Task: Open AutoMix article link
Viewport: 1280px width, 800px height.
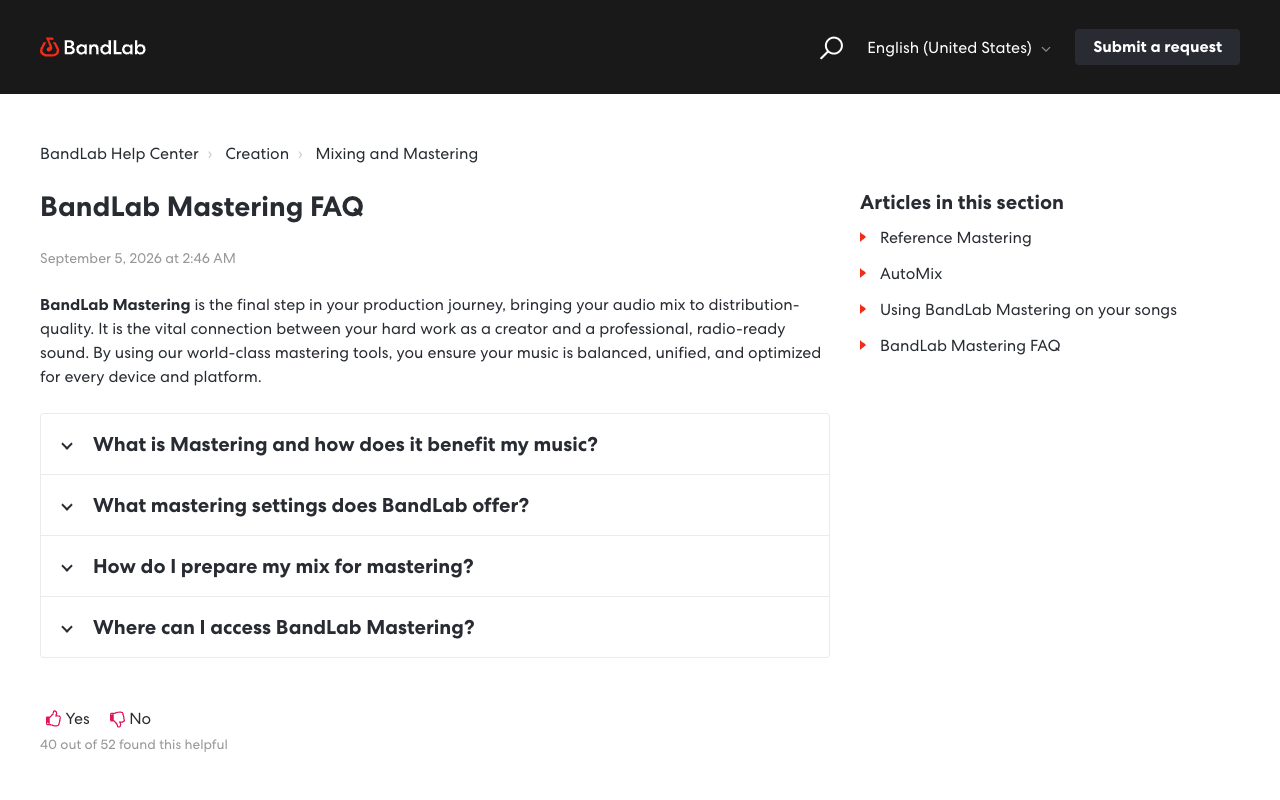Action: coord(911,274)
